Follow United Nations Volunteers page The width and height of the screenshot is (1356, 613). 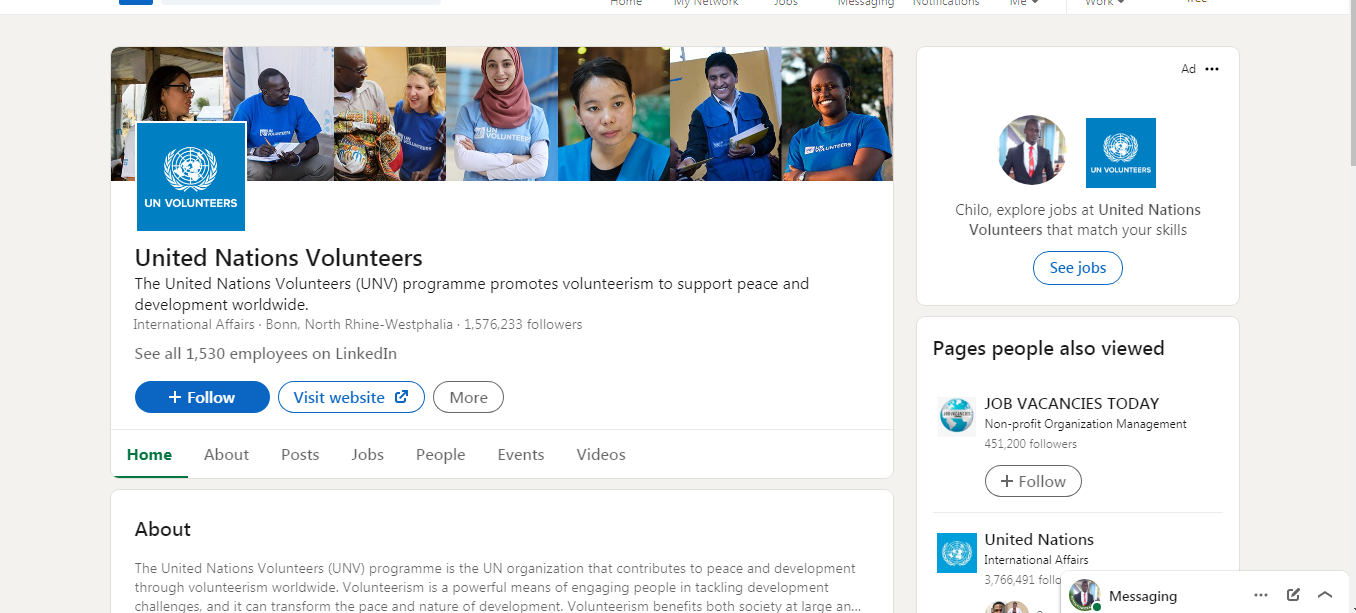coord(202,397)
